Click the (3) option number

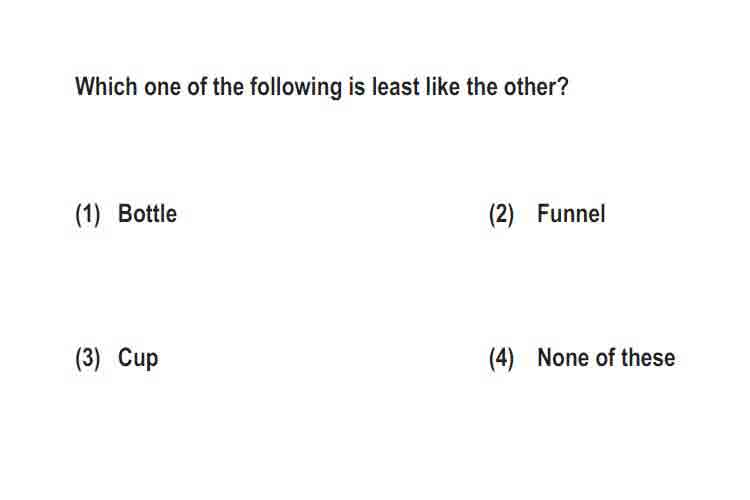point(88,358)
